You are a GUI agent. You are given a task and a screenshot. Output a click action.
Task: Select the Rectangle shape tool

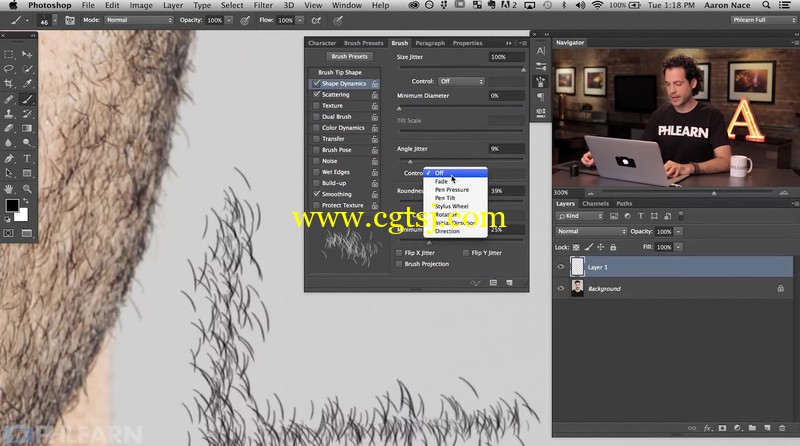[x=27, y=174]
